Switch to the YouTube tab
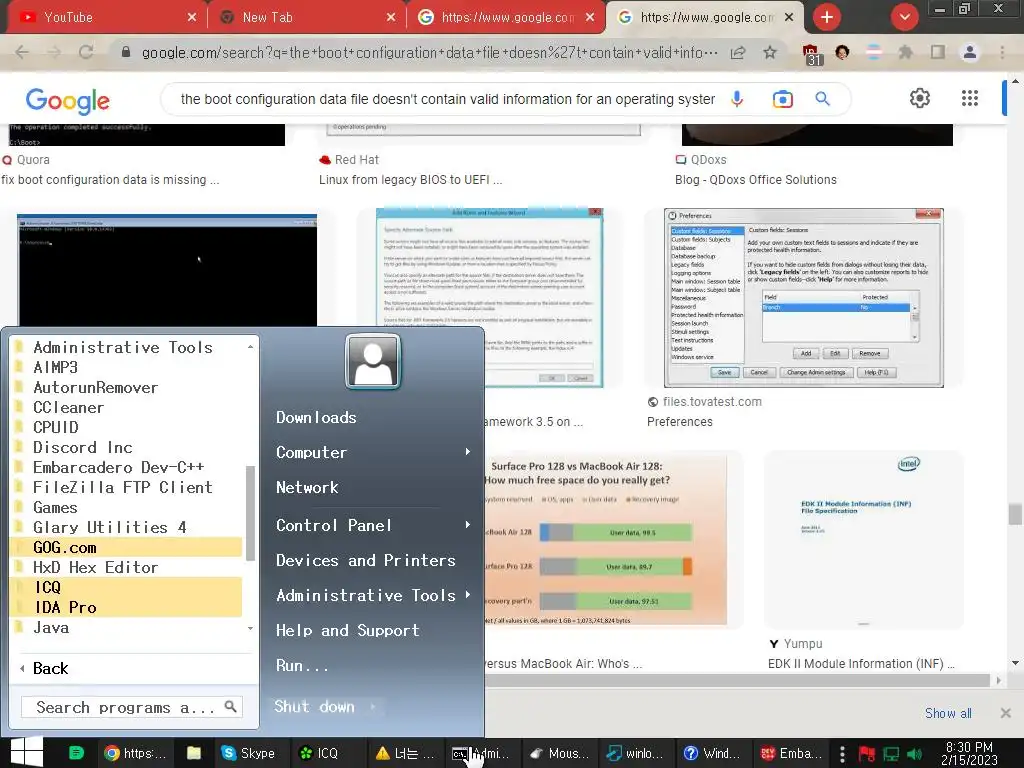Image resolution: width=1024 pixels, height=768 pixels. click(x=104, y=17)
